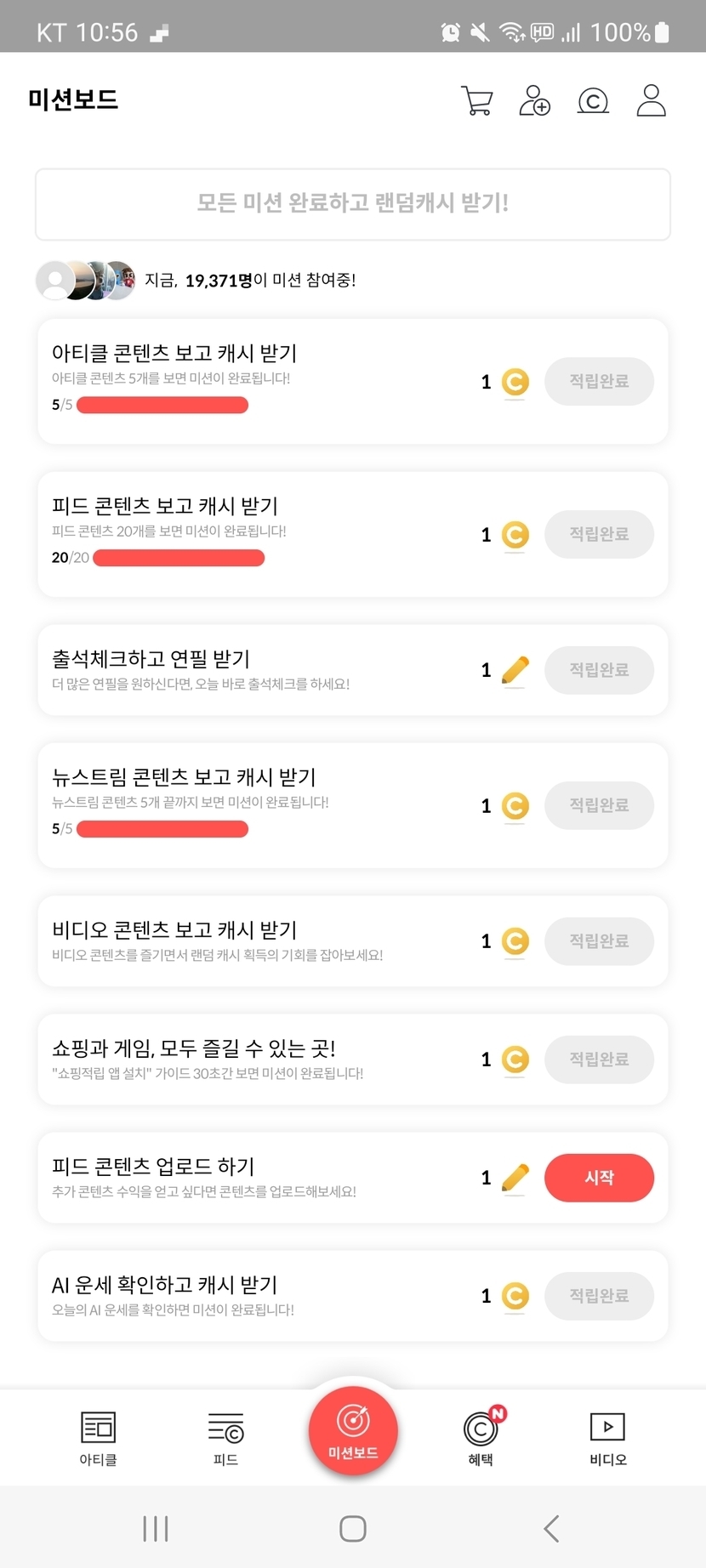Switch to the 아티클 tab
Image resolution: width=706 pixels, height=1568 pixels.
(98, 1437)
